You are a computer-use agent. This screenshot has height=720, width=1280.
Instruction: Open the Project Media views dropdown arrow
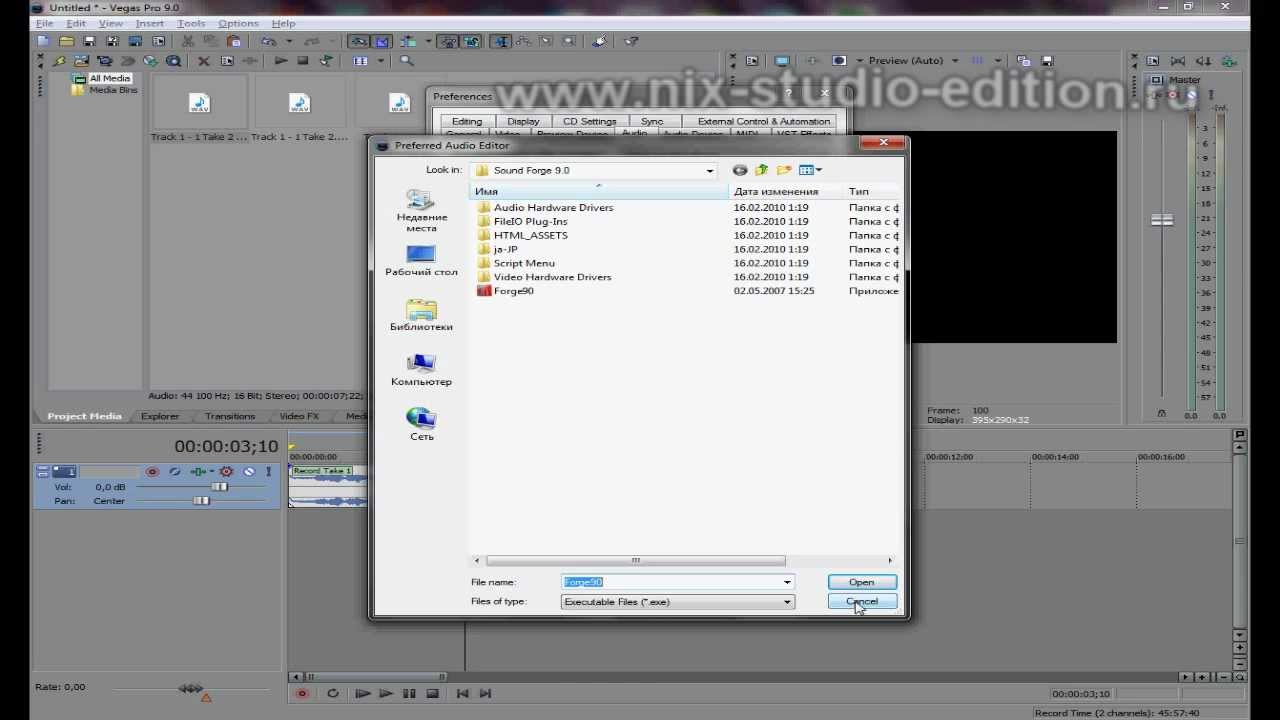coord(381,61)
